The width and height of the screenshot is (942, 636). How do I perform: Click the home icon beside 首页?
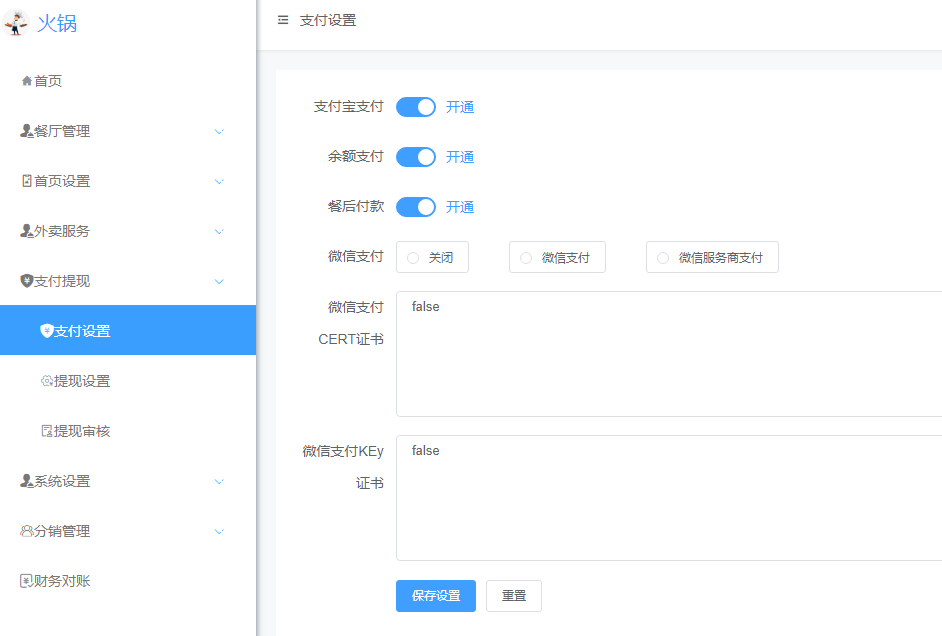pyautogui.click(x=26, y=81)
